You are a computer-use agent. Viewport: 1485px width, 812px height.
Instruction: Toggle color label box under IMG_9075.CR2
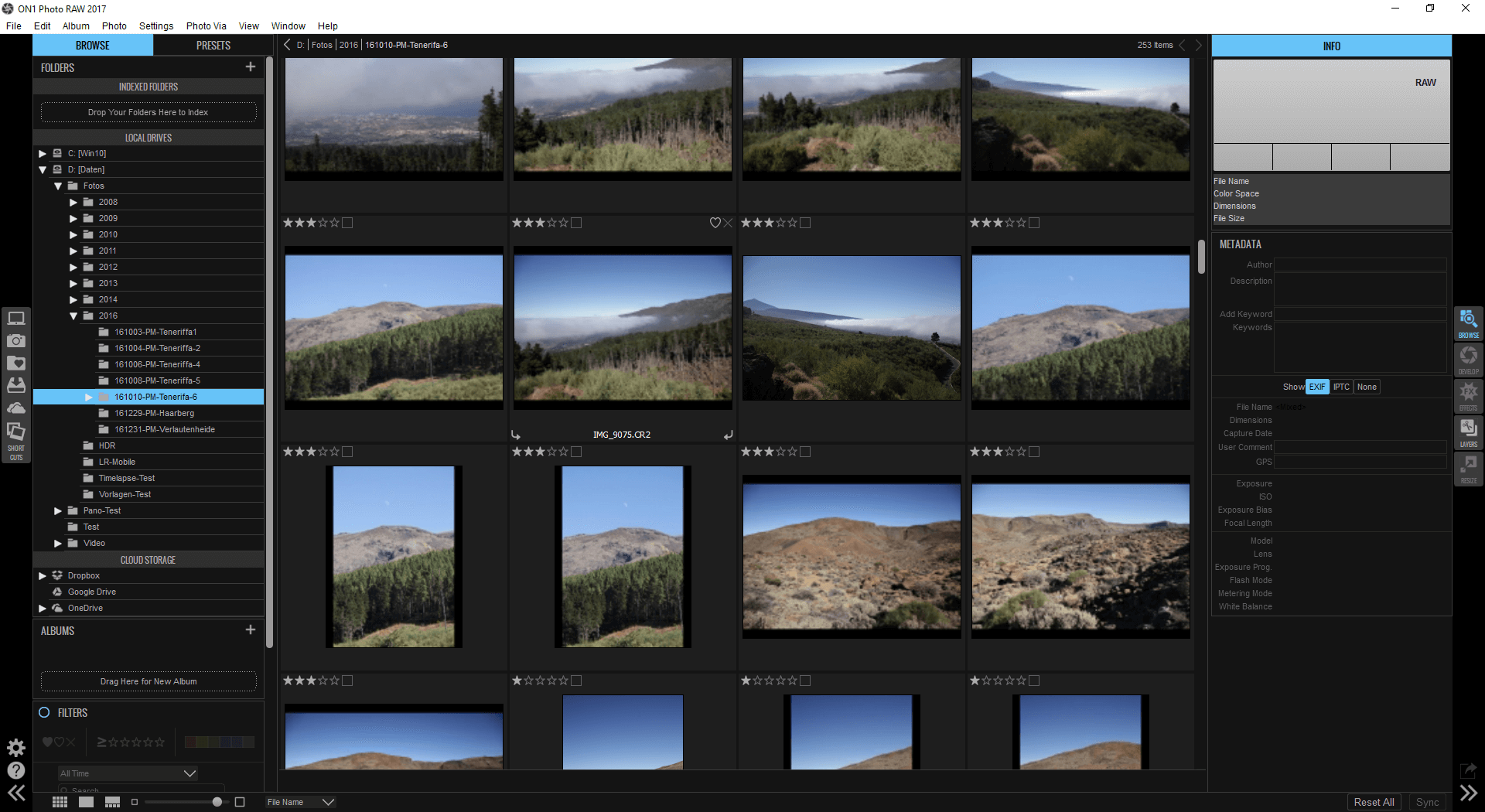pos(576,452)
